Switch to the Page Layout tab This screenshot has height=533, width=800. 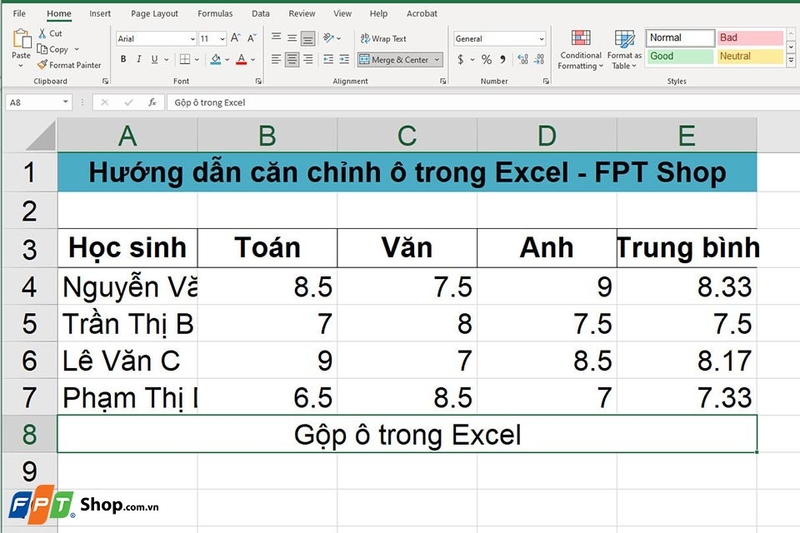[x=155, y=14]
